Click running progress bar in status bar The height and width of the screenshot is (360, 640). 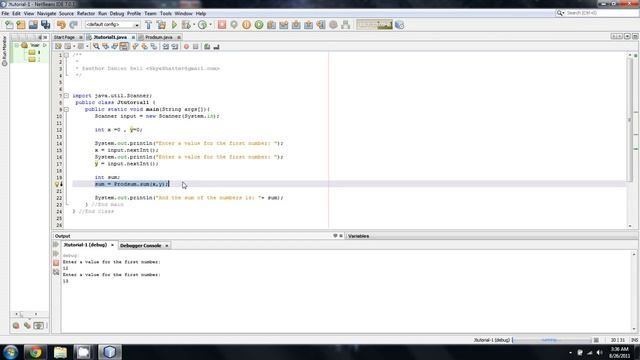551,340
